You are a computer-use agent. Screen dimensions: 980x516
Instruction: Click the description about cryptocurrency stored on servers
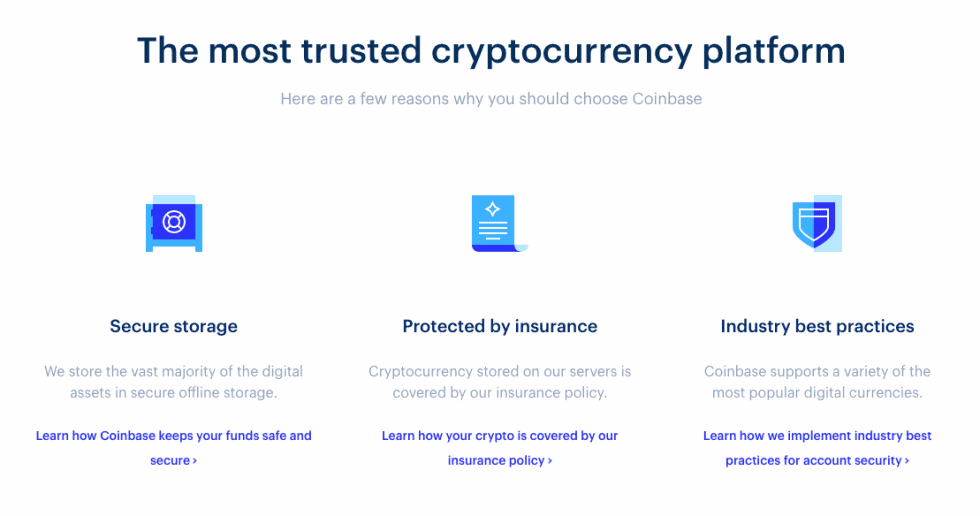tap(500, 382)
